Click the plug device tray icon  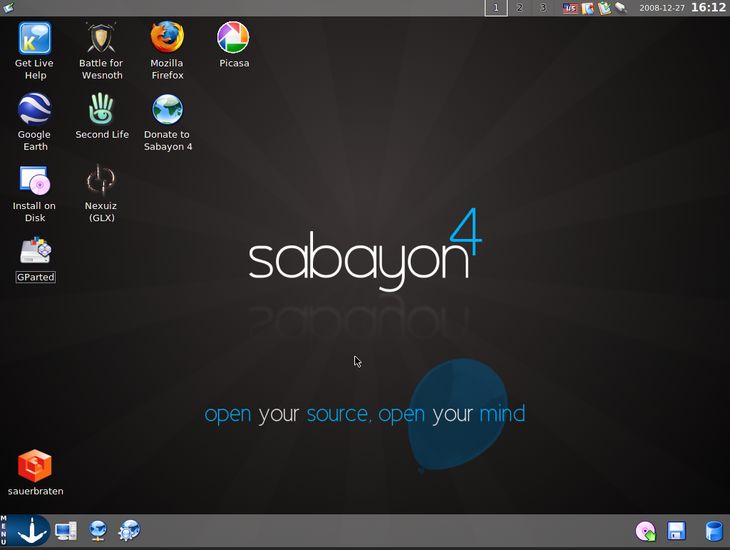(x=621, y=7)
